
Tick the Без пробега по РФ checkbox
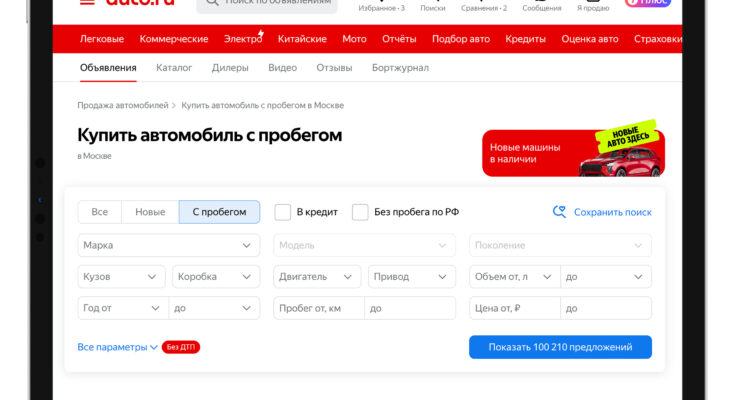coord(360,212)
